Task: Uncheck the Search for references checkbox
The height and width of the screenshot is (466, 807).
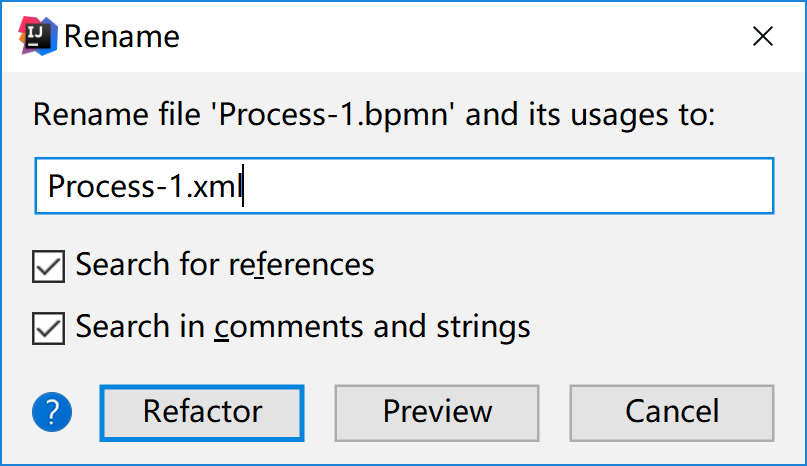Action: pos(49,266)
